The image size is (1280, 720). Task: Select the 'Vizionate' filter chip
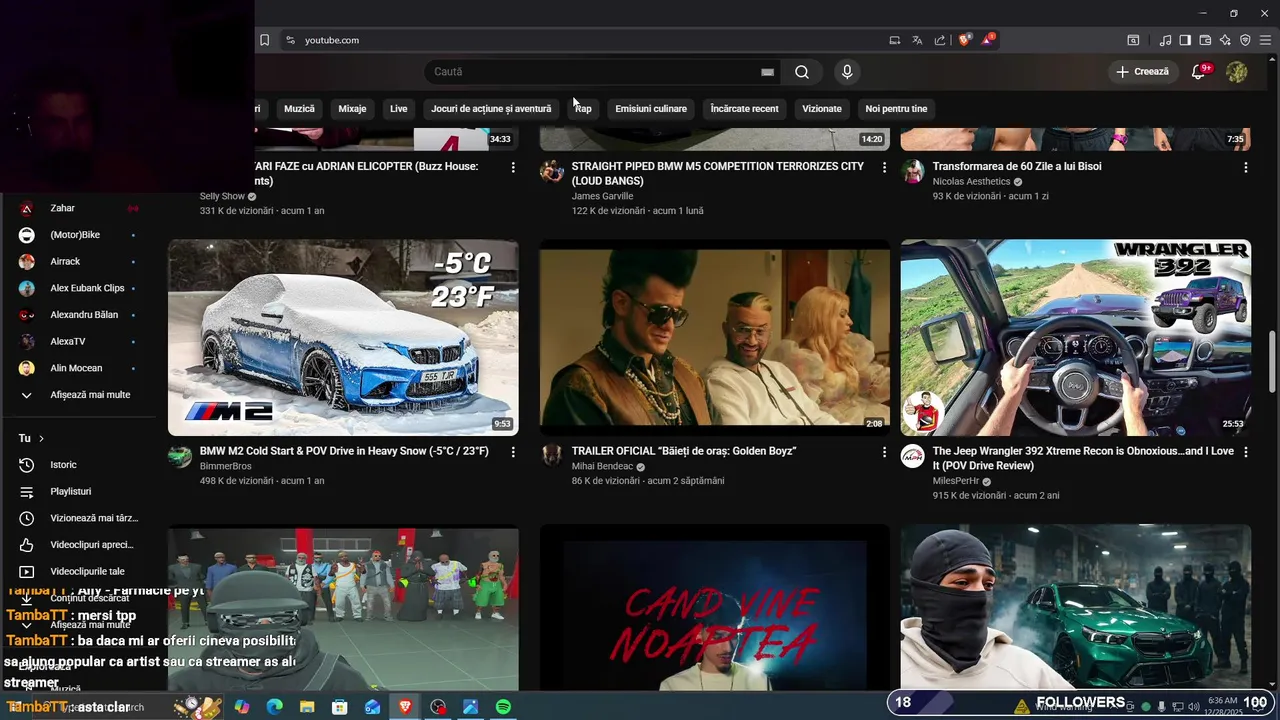(x=822, y=109)
